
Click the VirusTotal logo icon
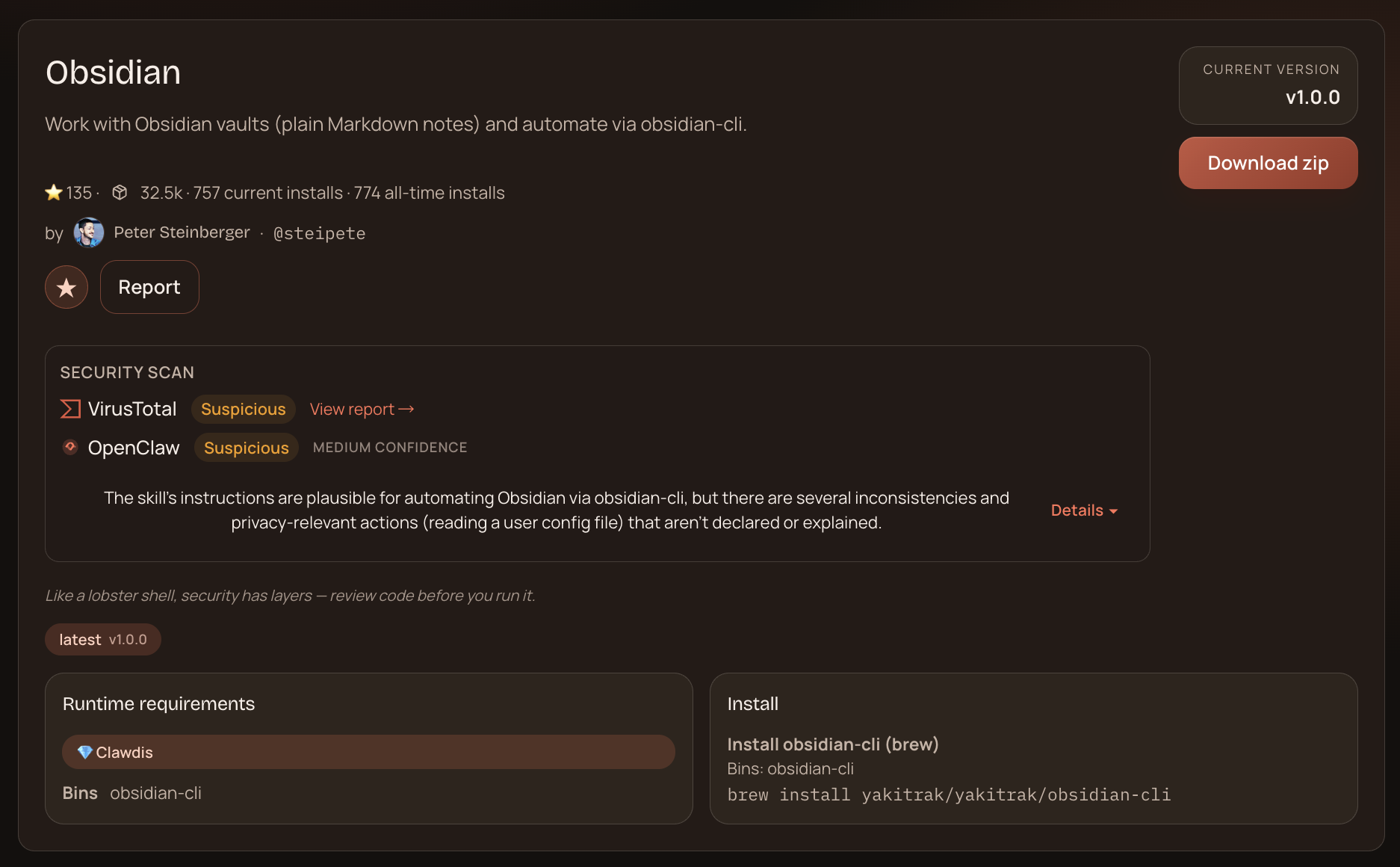coord(70,409)
